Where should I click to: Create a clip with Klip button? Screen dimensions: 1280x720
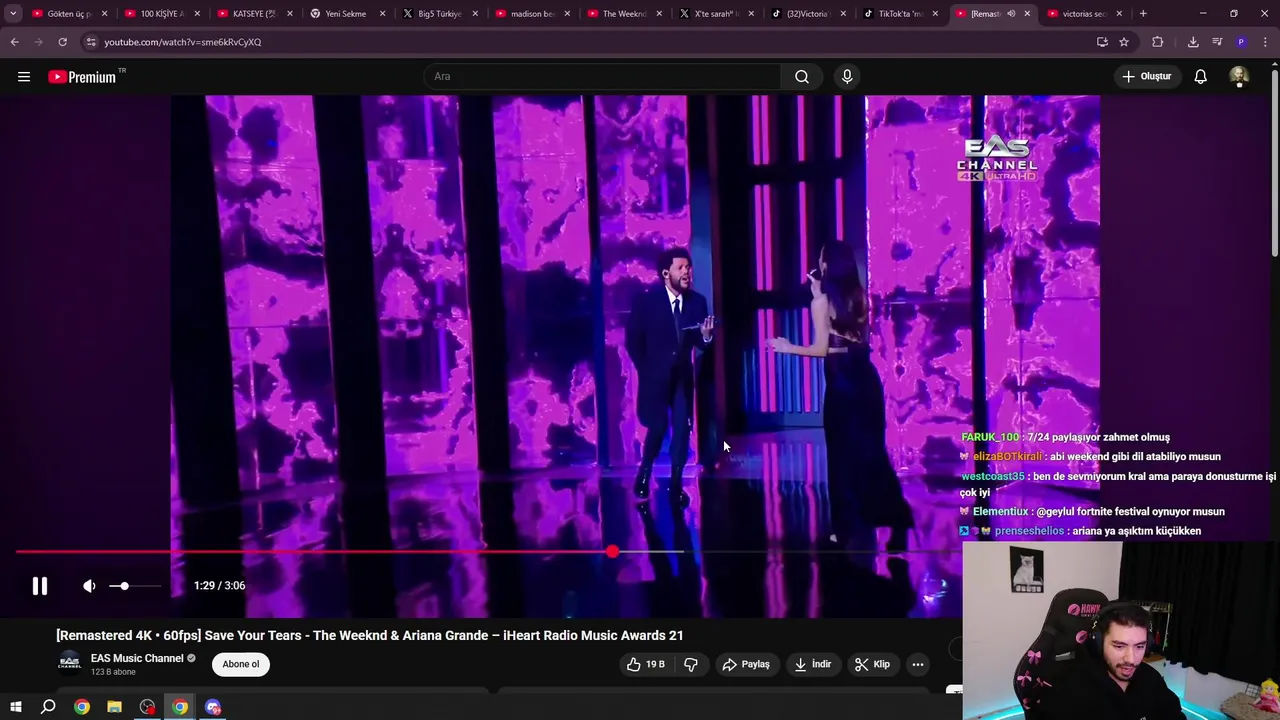point(872,664)
